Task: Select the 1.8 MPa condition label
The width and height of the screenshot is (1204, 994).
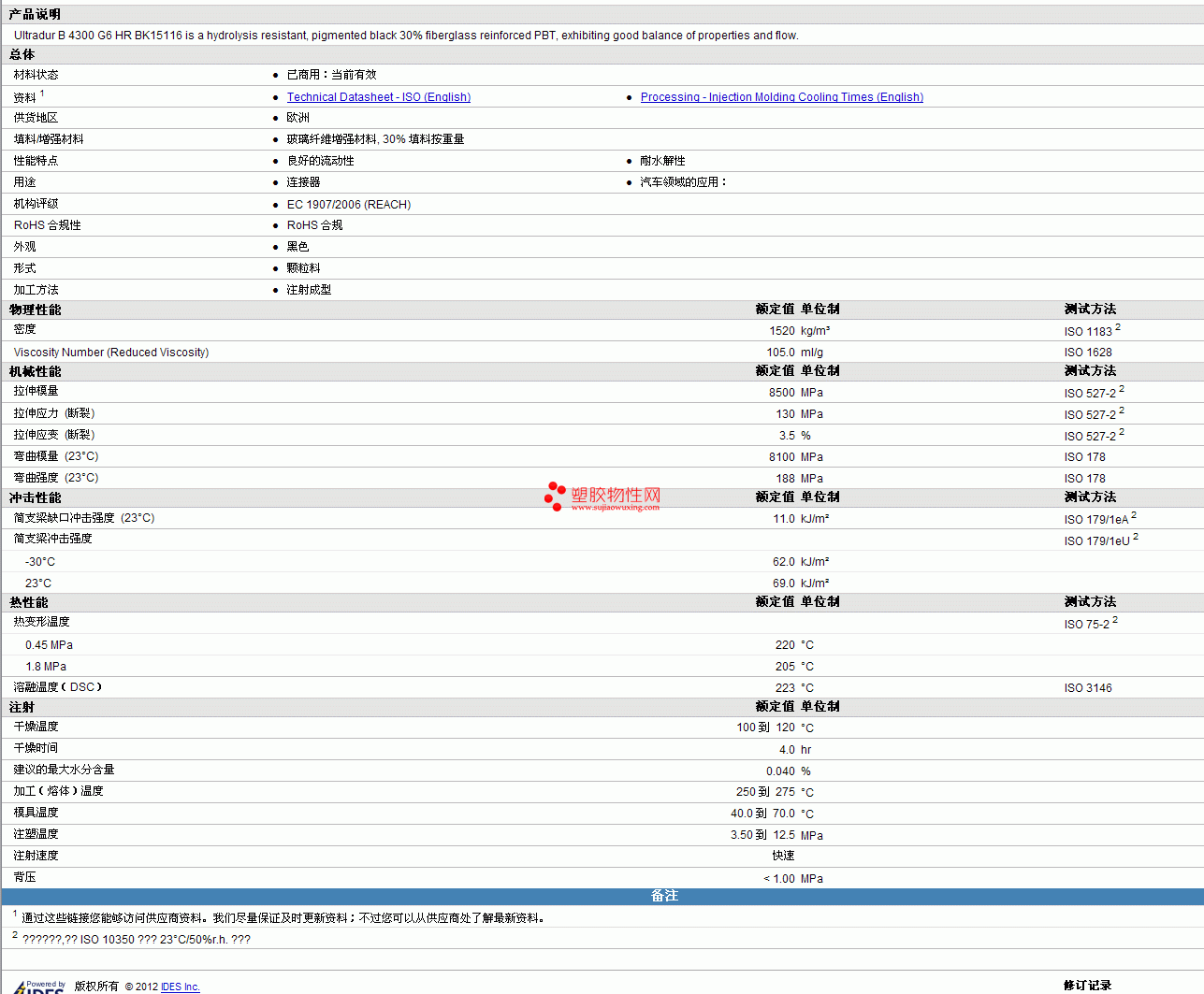Action: point(46,667)
